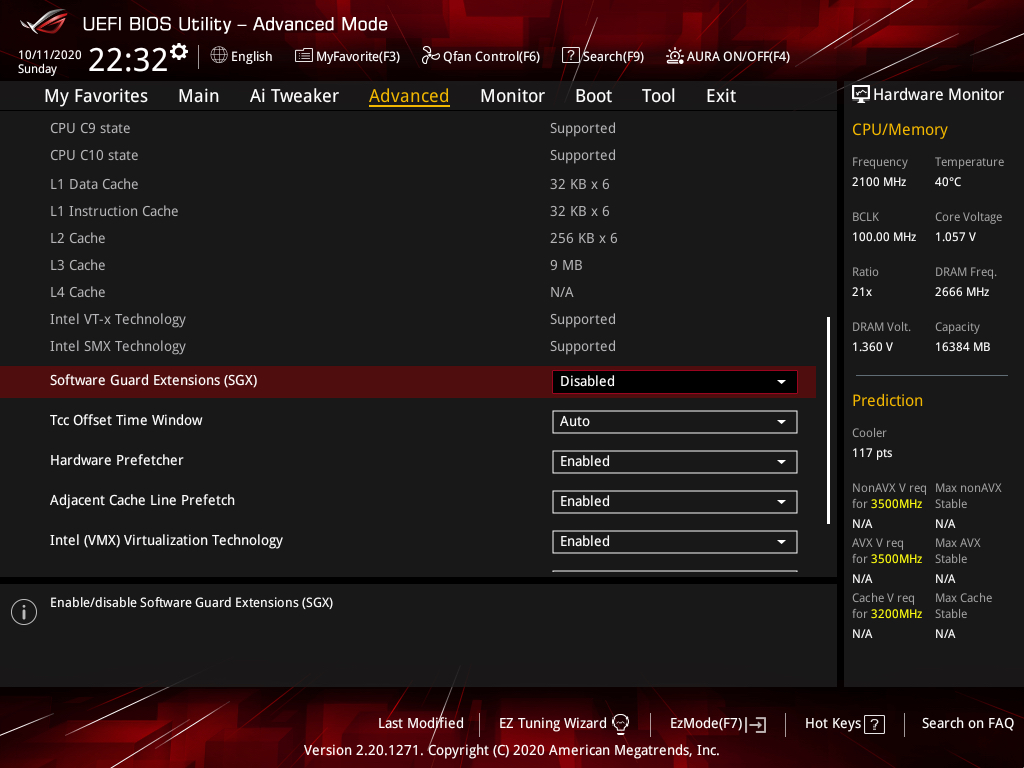Open the Software Guard Extensions dropdown
1024x768 pixels.
pos(675,381)
